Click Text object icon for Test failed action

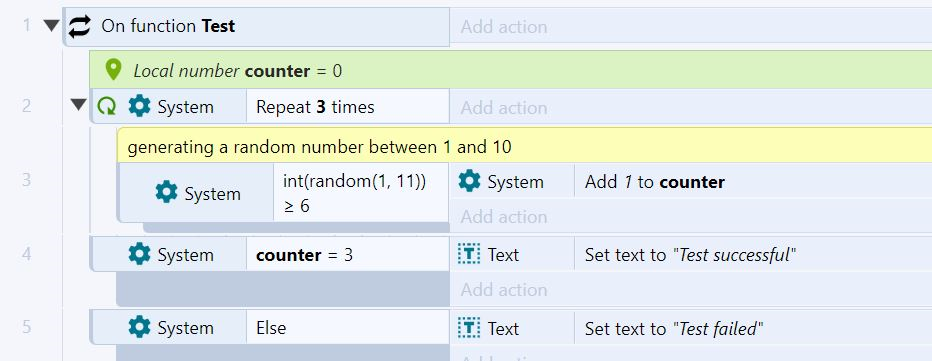469,328
